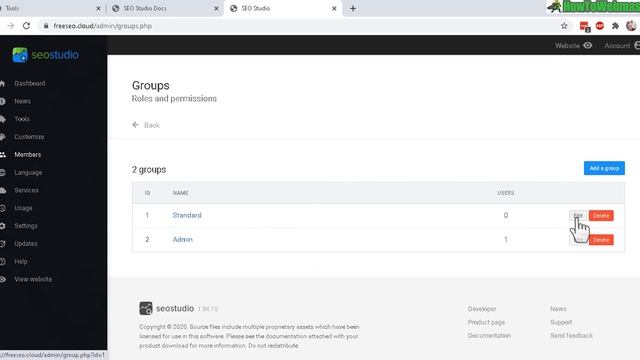Click the back arrow icon beside Back
The width and height of the screenshot is (640, 360).
(x=136, y=125)
